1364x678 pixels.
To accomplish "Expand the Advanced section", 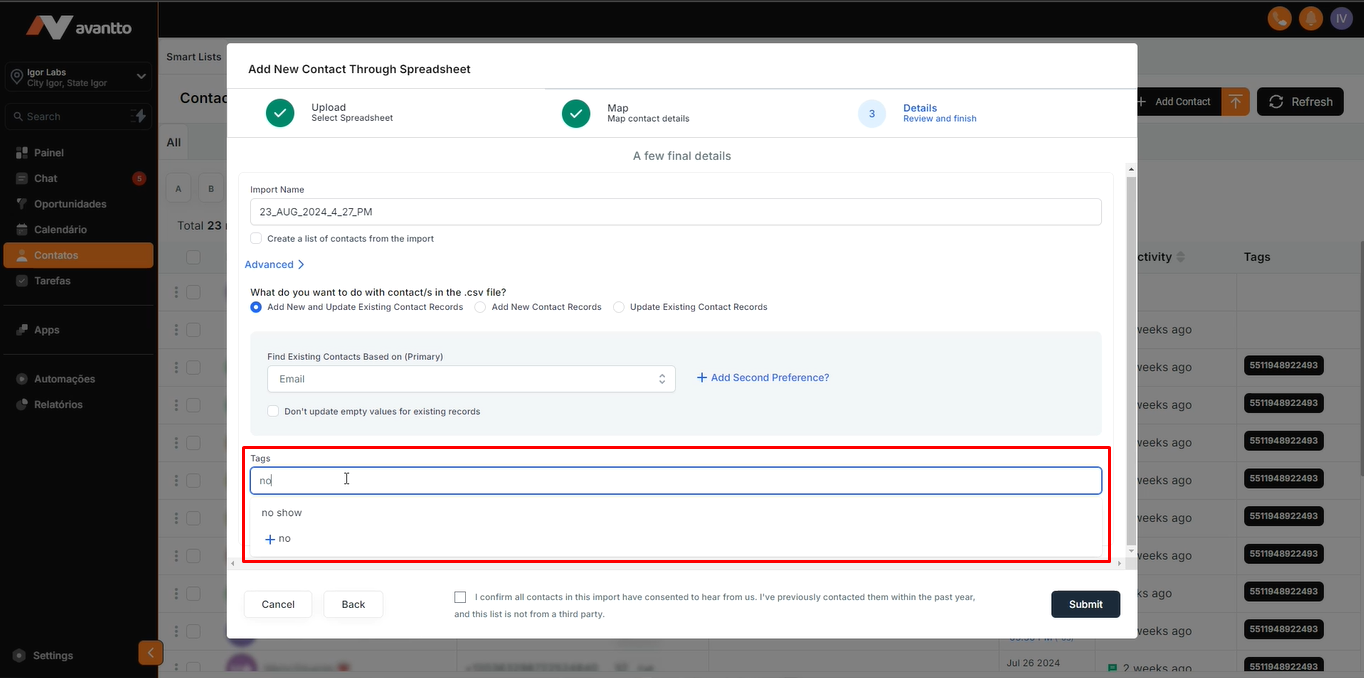I will tap(274, 265).
